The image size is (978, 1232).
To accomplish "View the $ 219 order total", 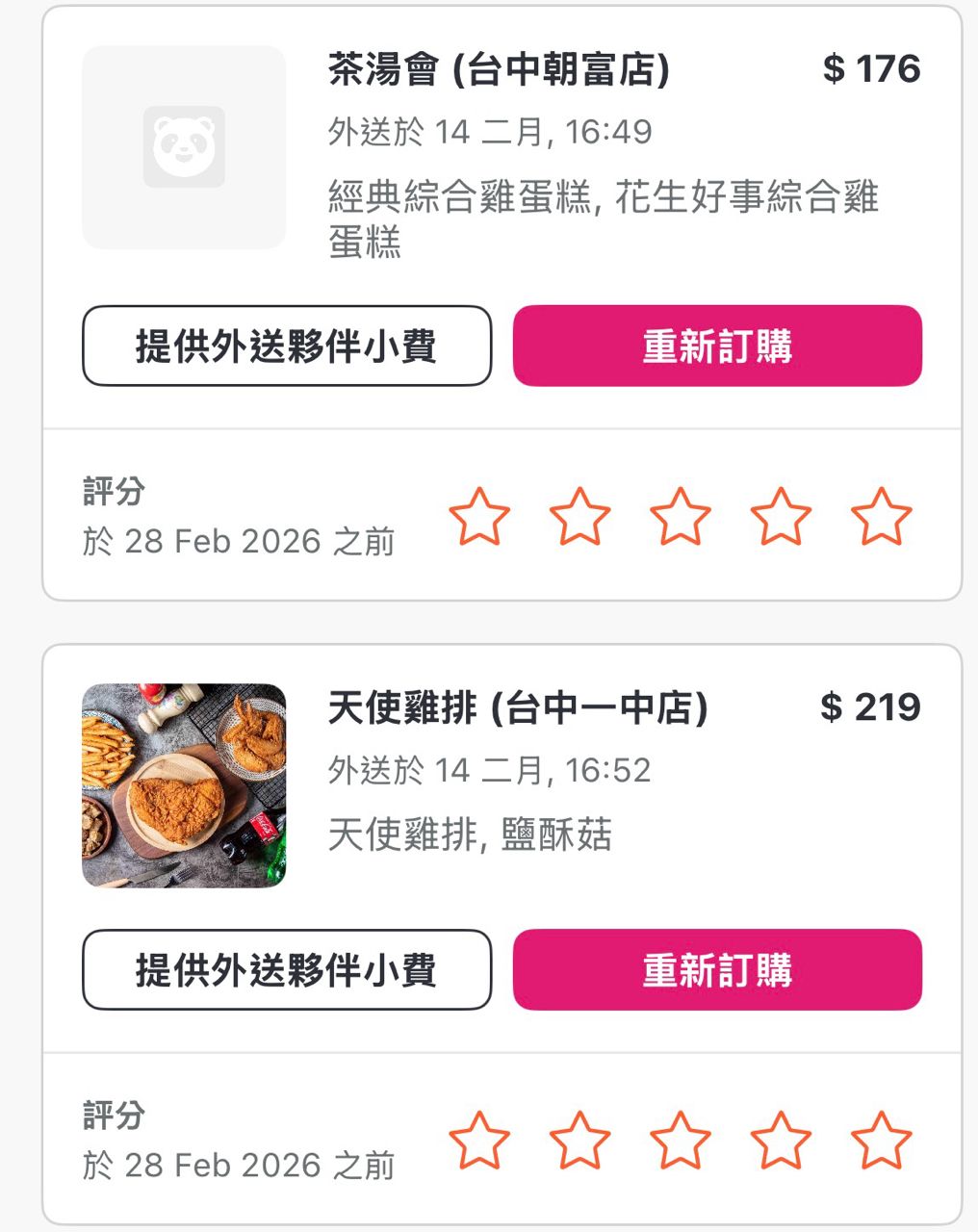I will coord(870,707).
